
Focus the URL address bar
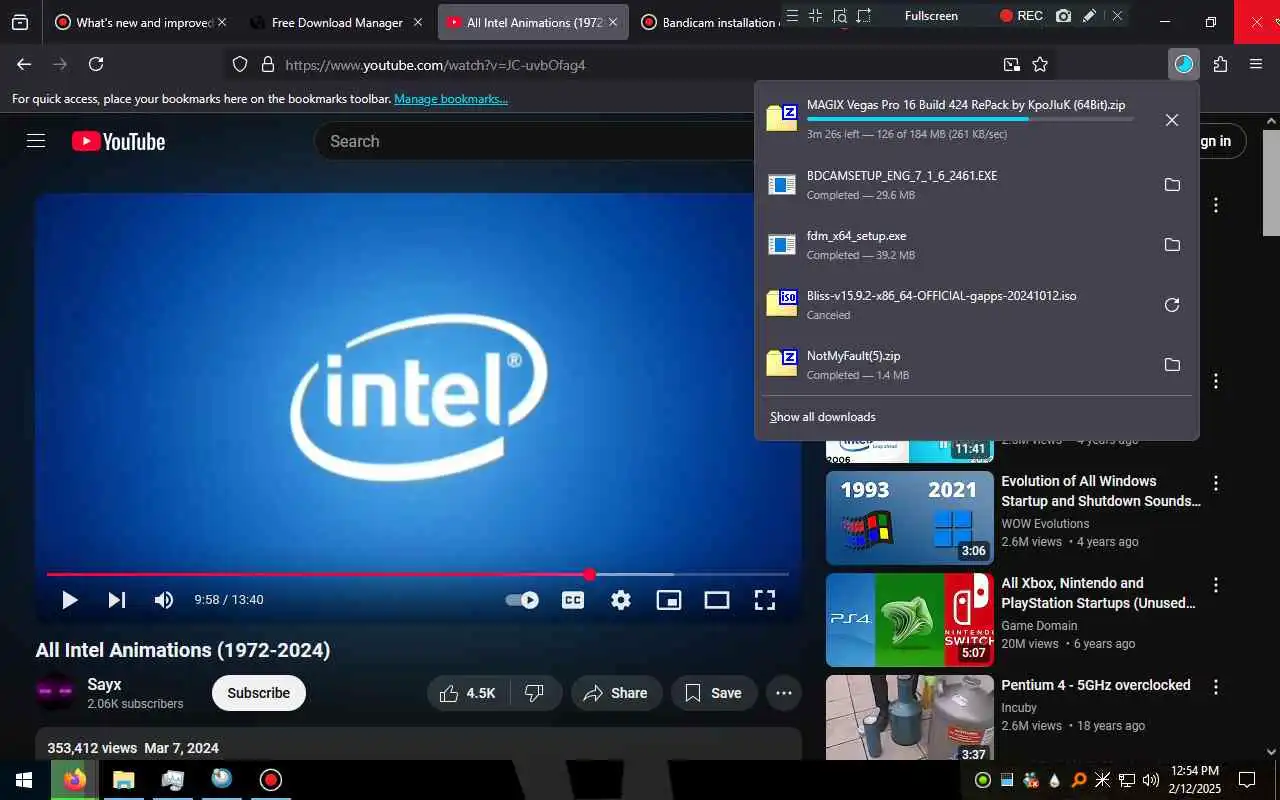(x=640, y=65)
